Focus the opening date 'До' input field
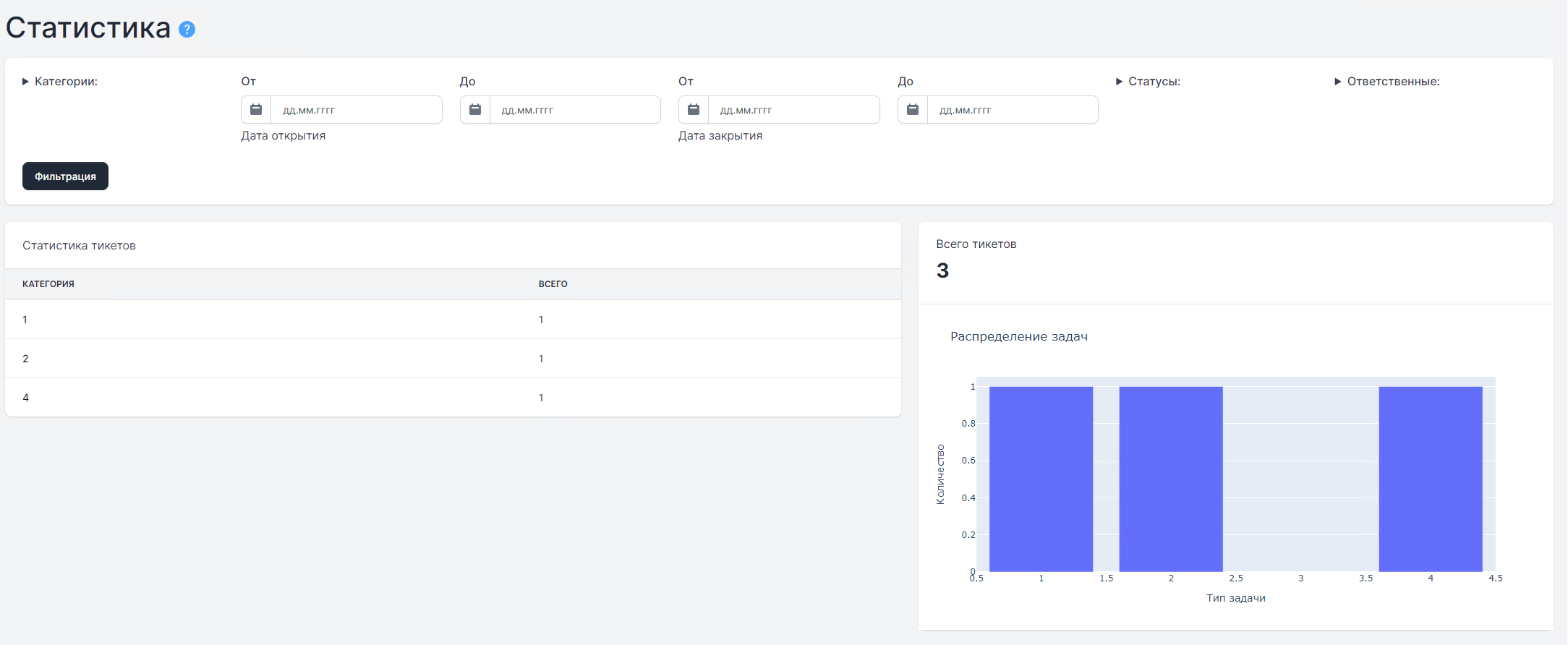Screen dimensions: 1568x645 click(x=574, y=110)
